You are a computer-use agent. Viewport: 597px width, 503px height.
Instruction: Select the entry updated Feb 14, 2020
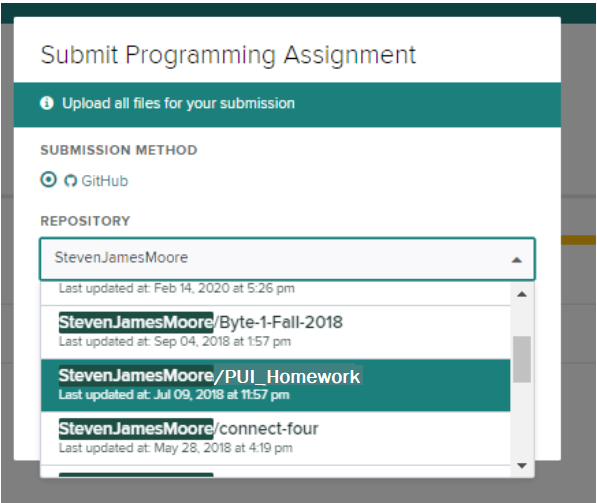tap(275, 293)
